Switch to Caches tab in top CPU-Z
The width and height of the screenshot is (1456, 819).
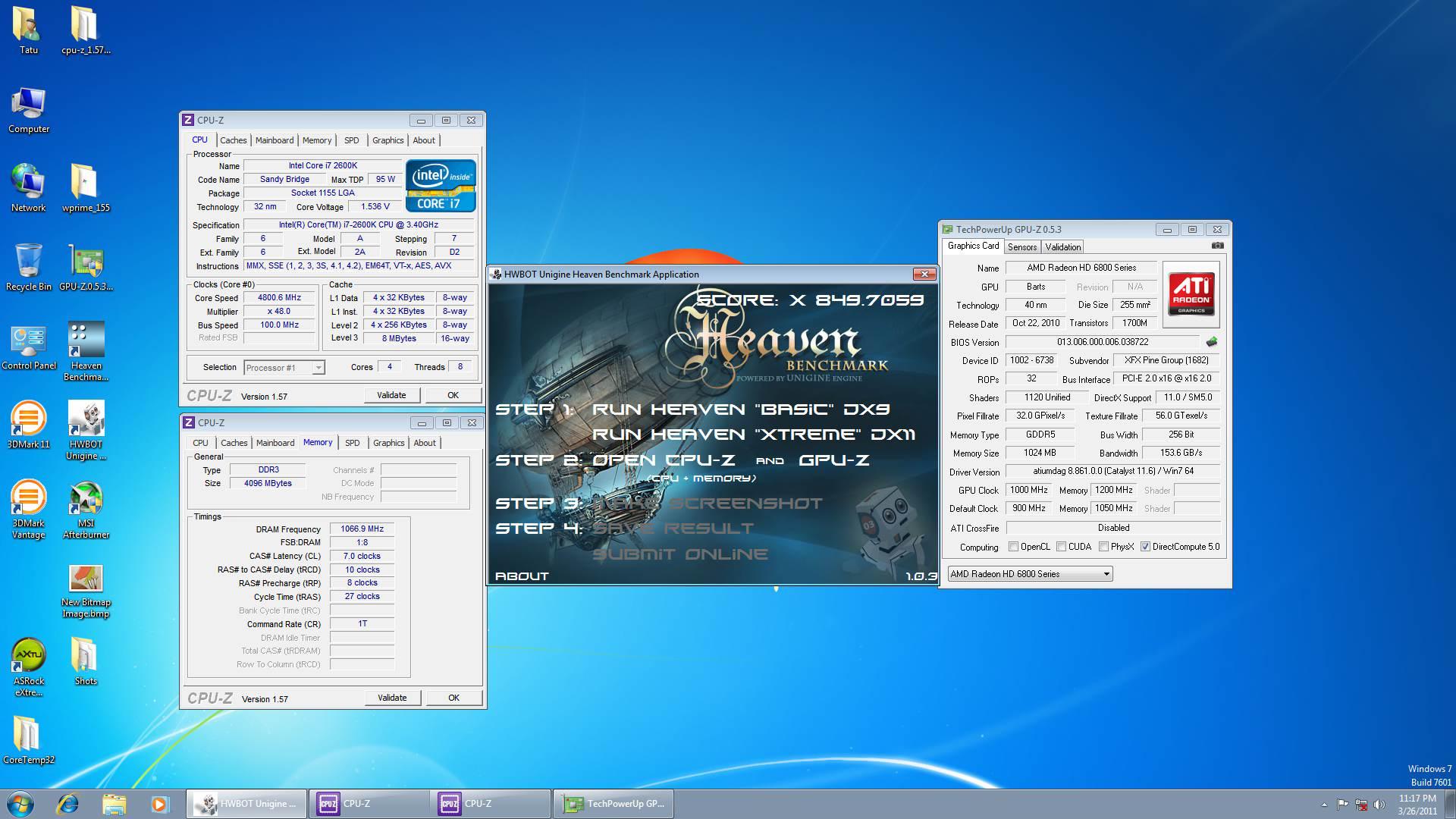click(x=234, y=140)
